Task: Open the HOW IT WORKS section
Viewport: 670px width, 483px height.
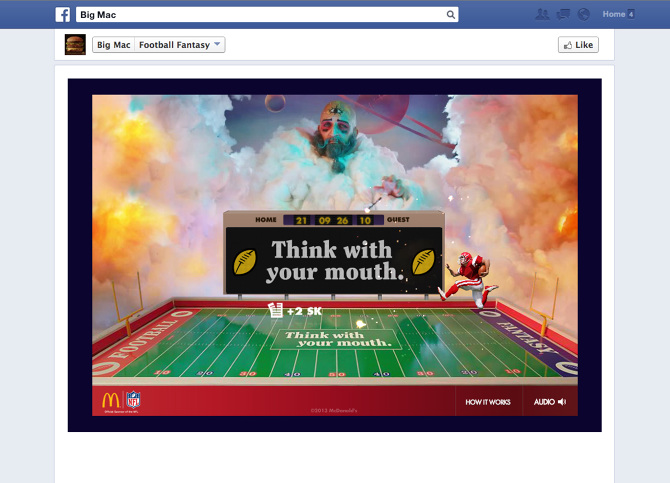Action: [488, 402]
